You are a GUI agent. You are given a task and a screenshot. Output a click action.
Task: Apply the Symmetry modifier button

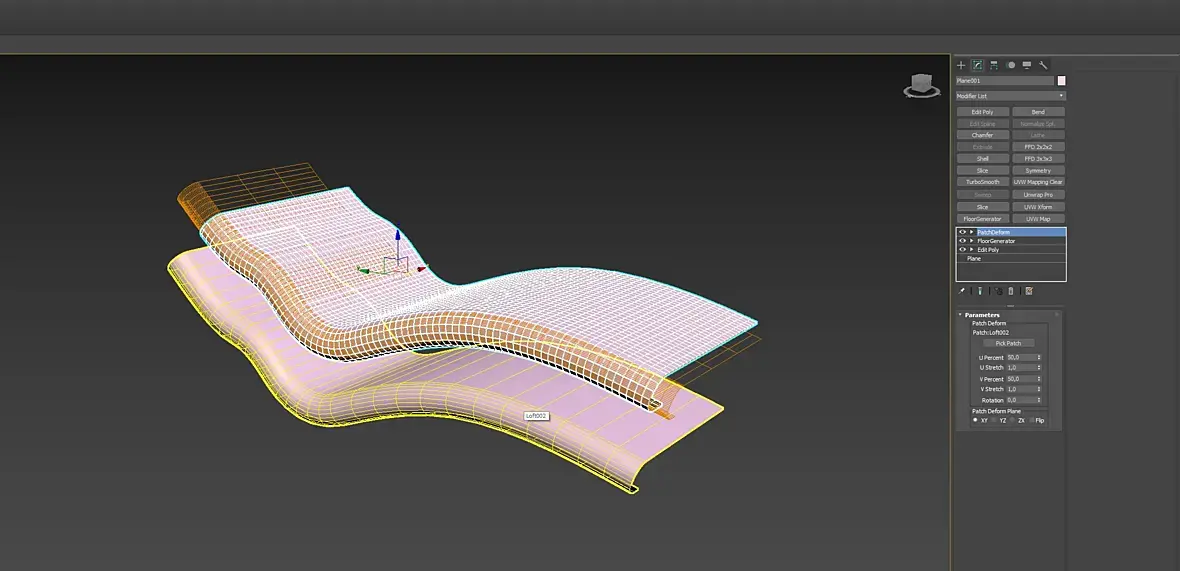[1039, 171]
